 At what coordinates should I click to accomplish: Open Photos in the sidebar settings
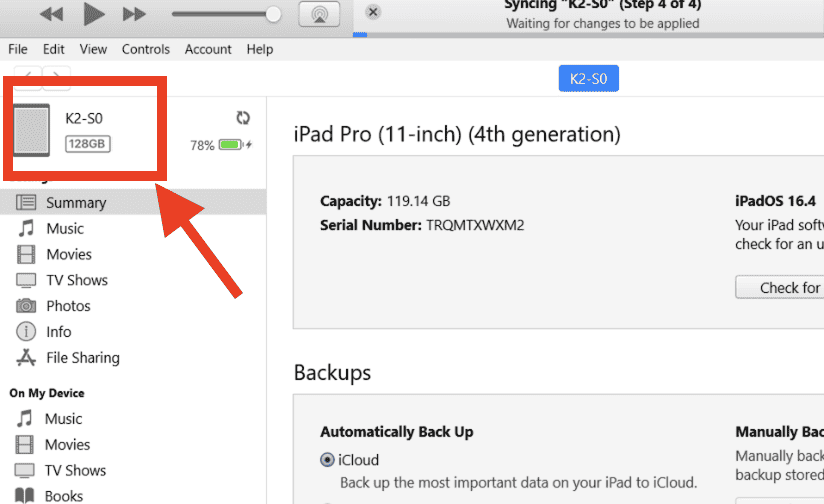(67, 306)
